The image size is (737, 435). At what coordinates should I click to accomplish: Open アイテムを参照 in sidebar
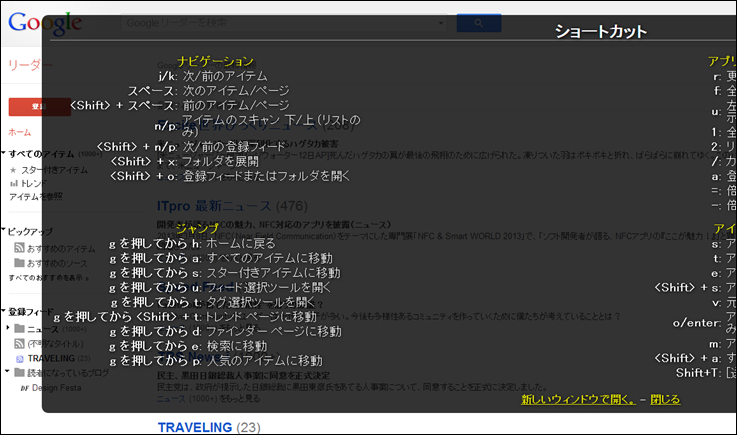36,197
